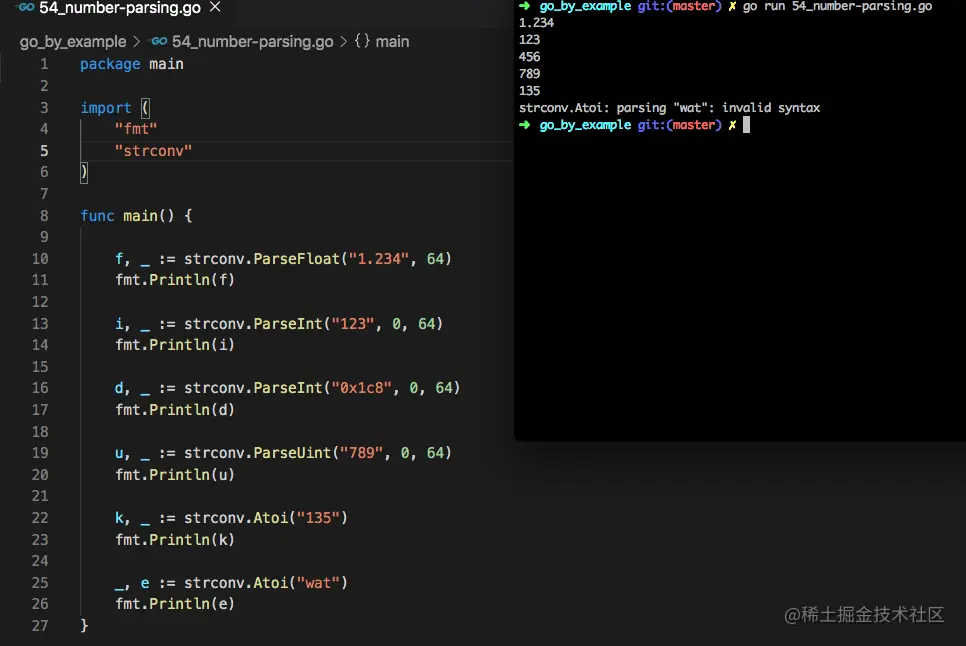Click terminal output '123'
This screenshot has height=646, width=966.
point(529,39)
